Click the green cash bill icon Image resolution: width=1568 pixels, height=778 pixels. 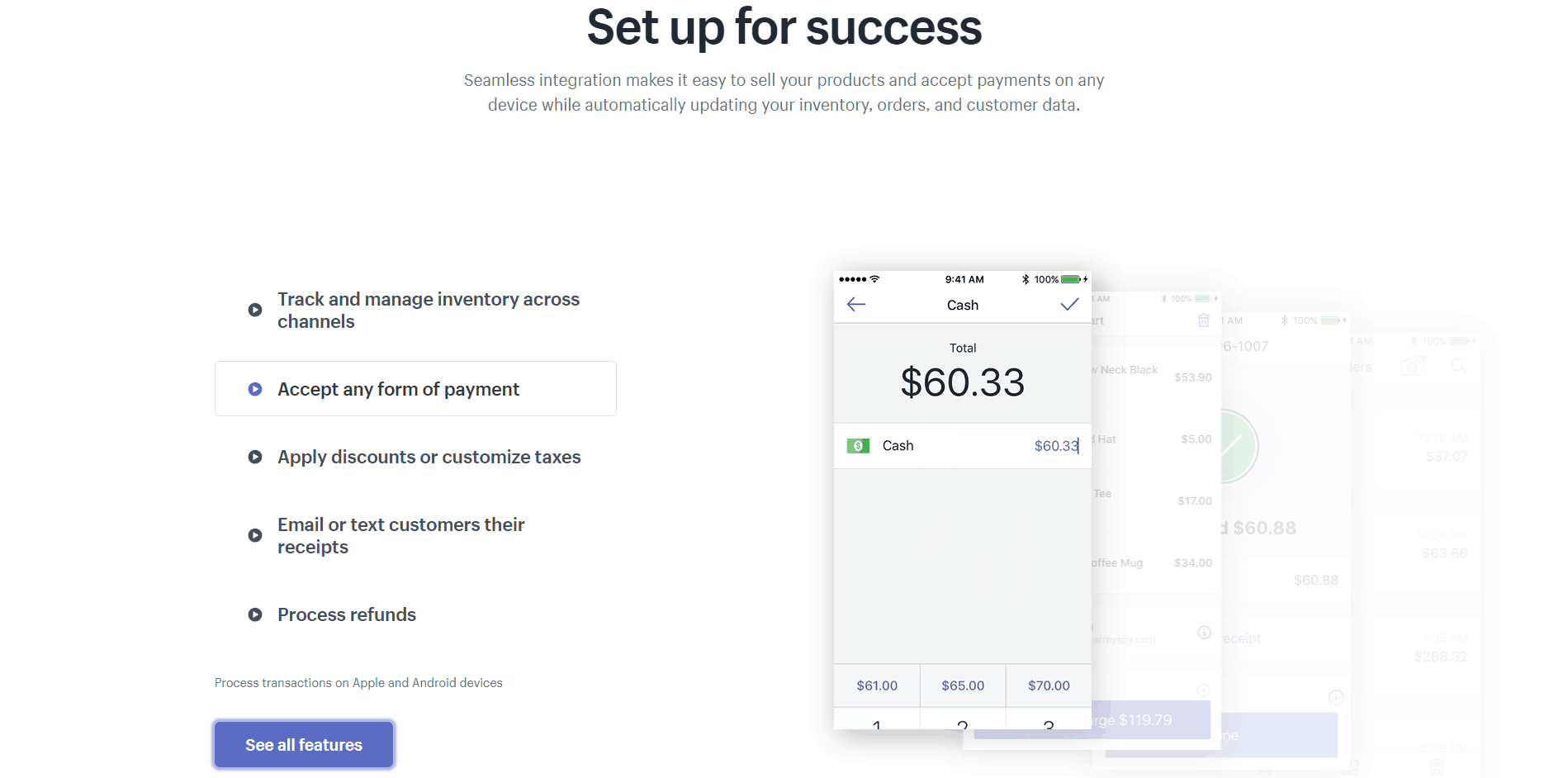click(858, 446)
